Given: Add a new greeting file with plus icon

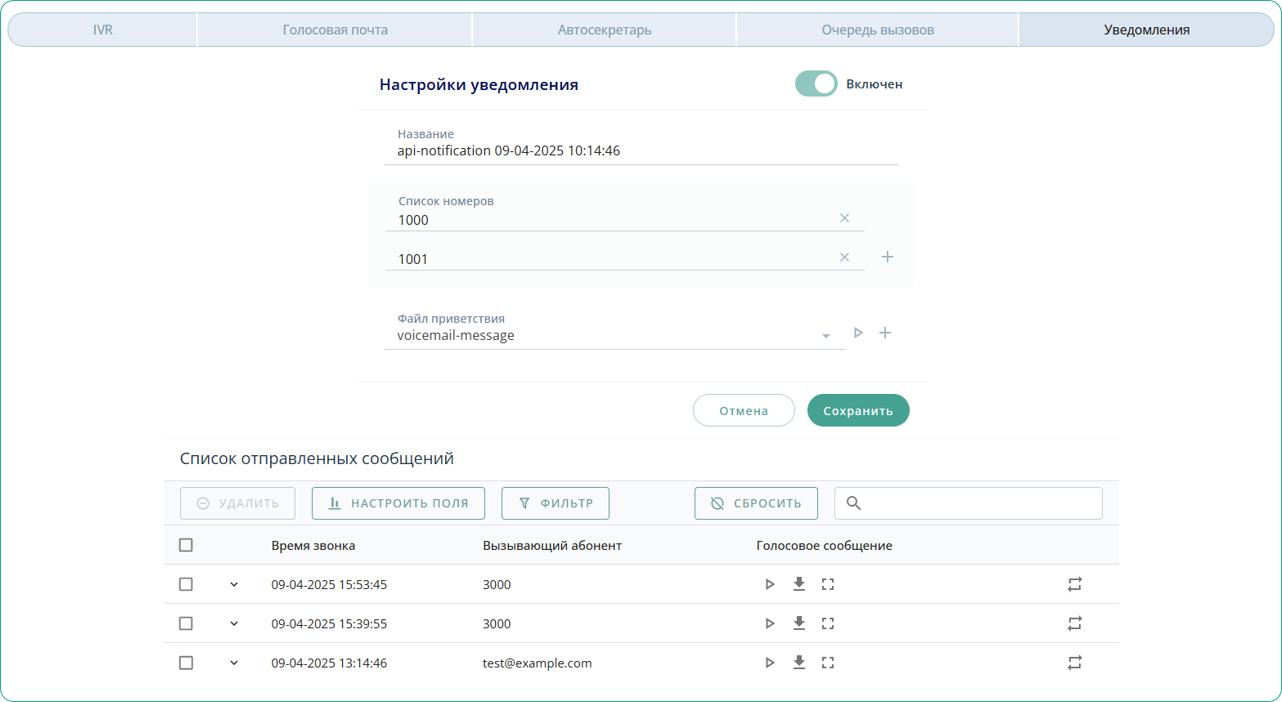Looking at the screenshot, I should pos(885,333).
